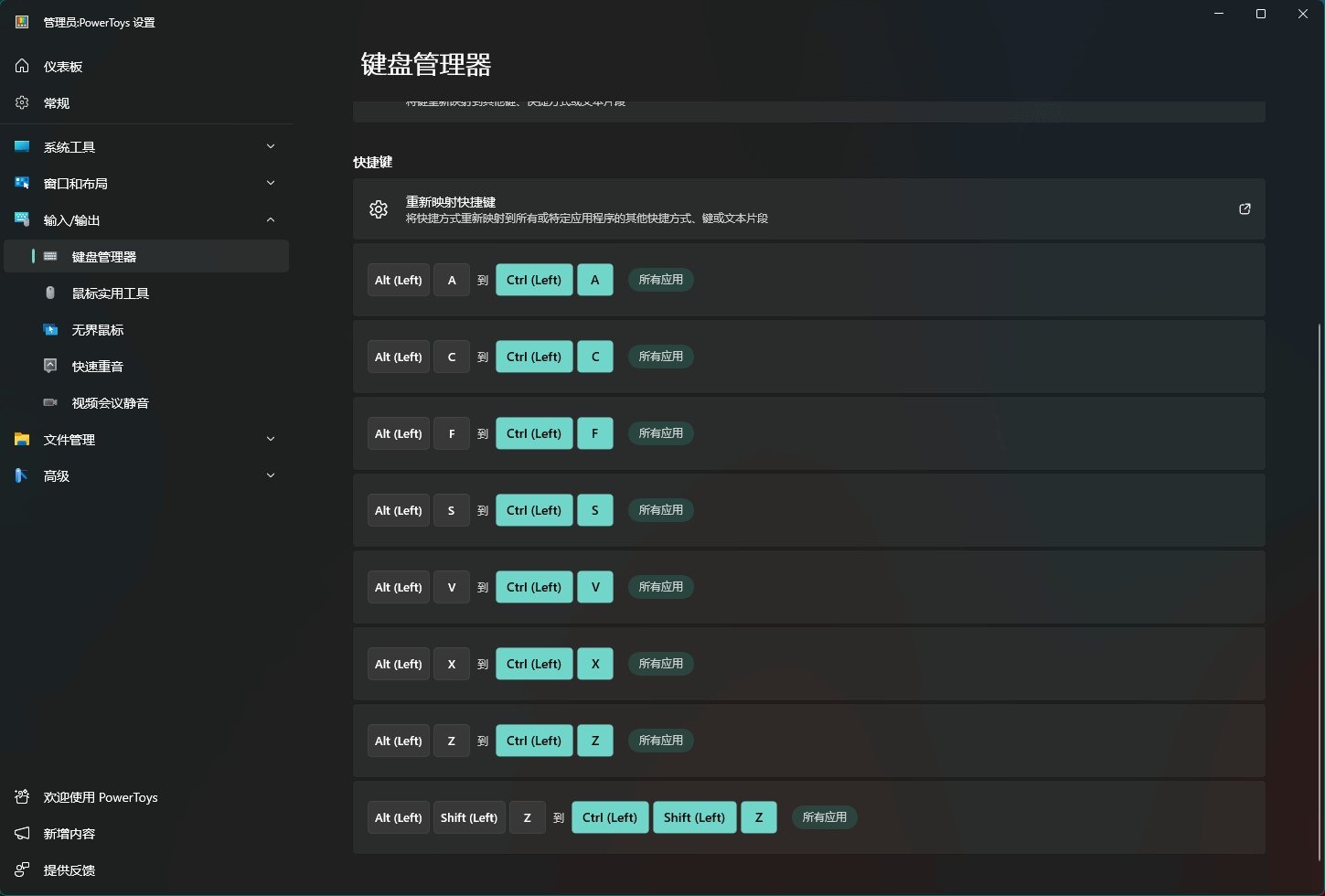Click the 欢迎使用 PowerToys icon
Screen dimensions: 1325x896
coord(22,797)
